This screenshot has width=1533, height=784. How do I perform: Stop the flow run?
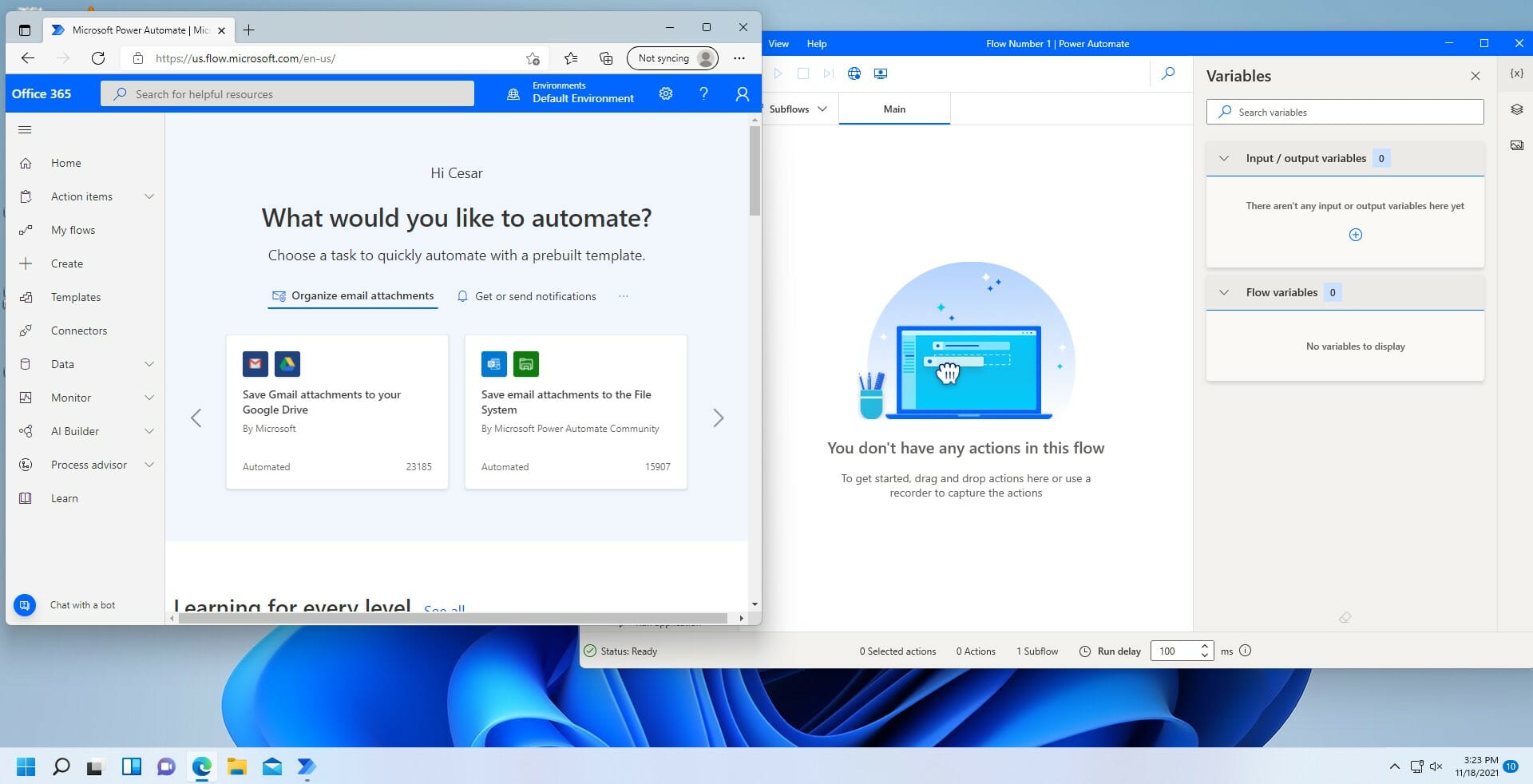[x=803, y=73]
